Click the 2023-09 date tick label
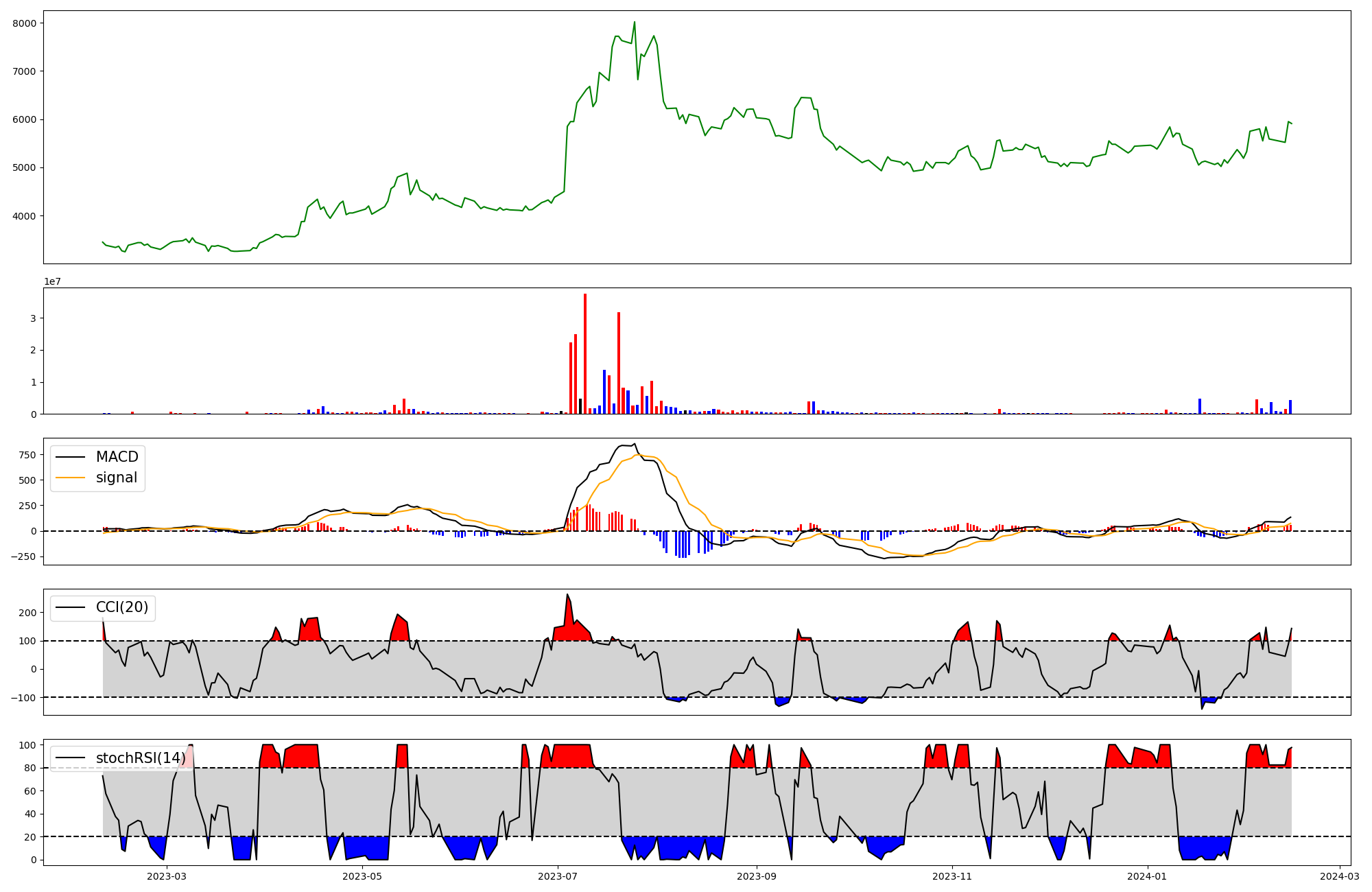The width and height of the screenshot is (1372, 892). pyautogui.click(x=757, y=876)
